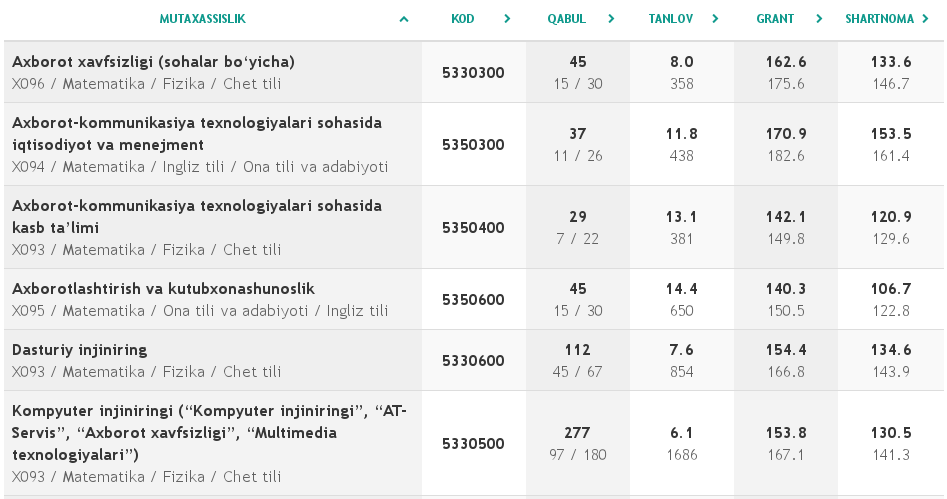Click the up chevron beside MUTAXASSISLIK

(x=404, y=19)
